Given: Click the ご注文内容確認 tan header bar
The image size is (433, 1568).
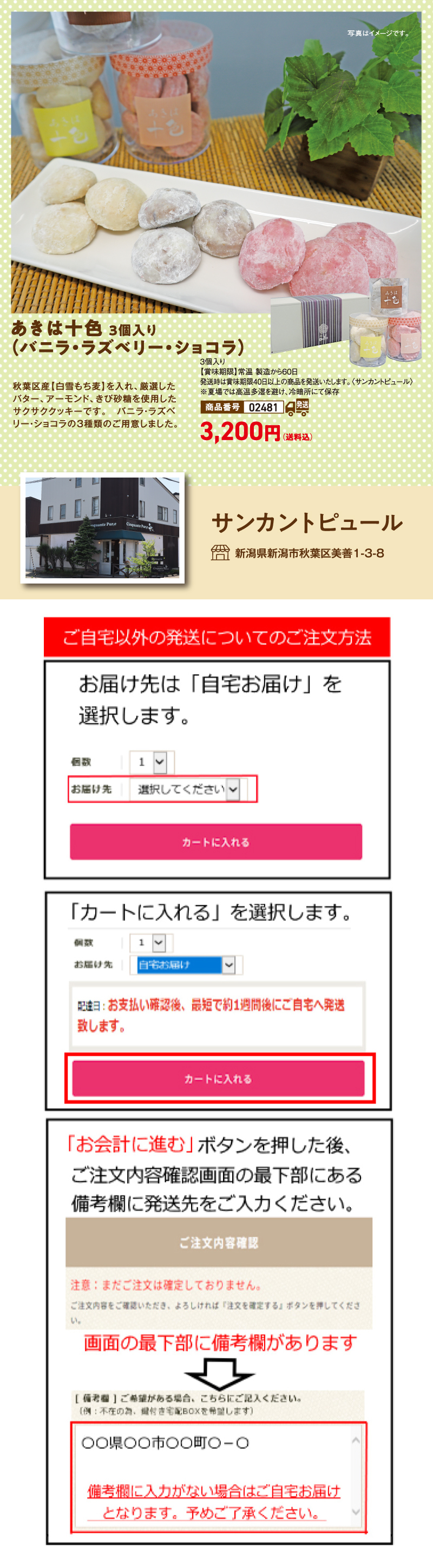Looking at the screenshot, I should point(218,1243).
